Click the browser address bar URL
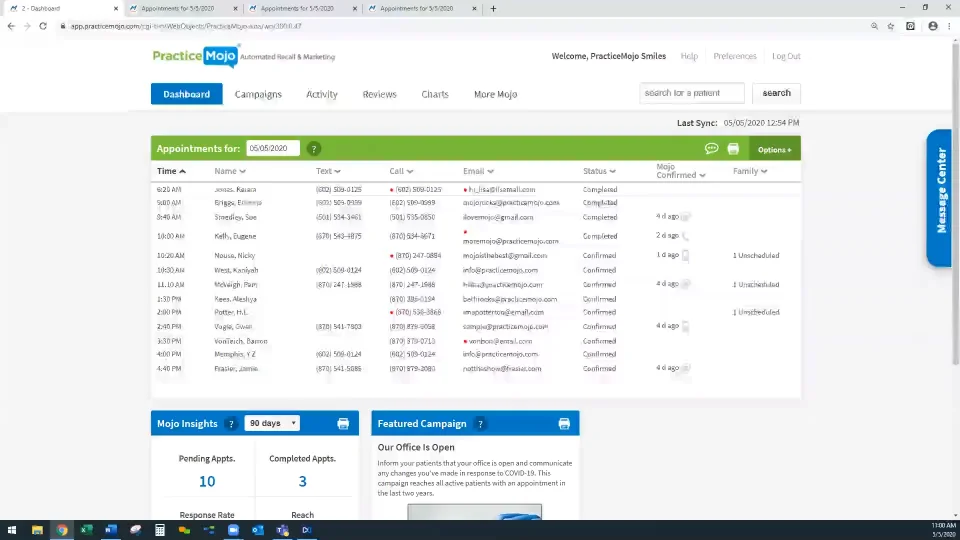 pyautogui.click(x=186, y=26)
